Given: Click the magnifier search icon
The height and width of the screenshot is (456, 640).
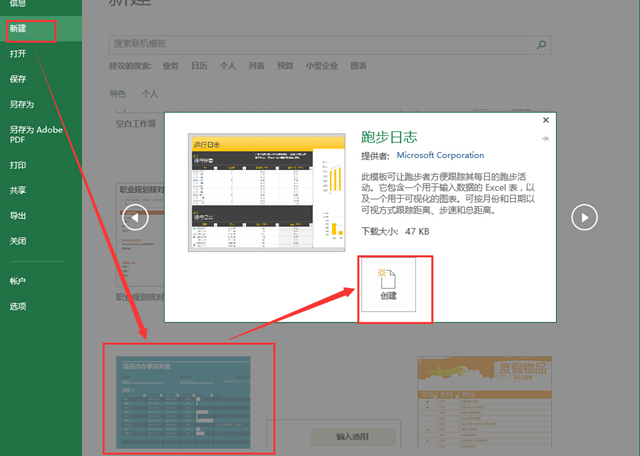Looking at the screenshot, I should coord(541,44).
